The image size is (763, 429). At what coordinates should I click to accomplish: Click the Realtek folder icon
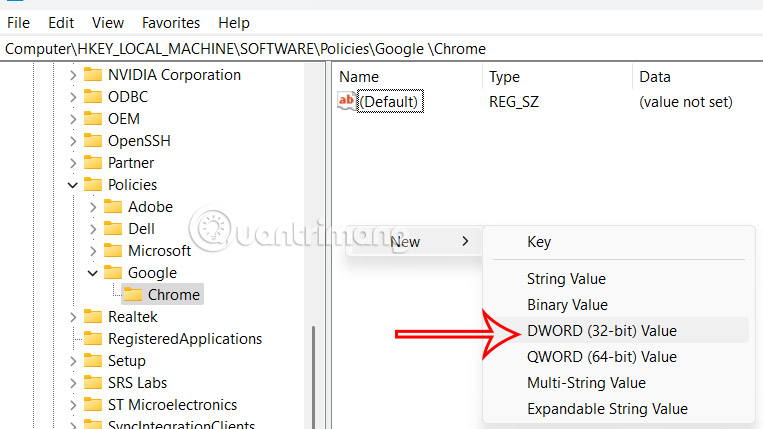pyautogui.click(x=93, y=317)
